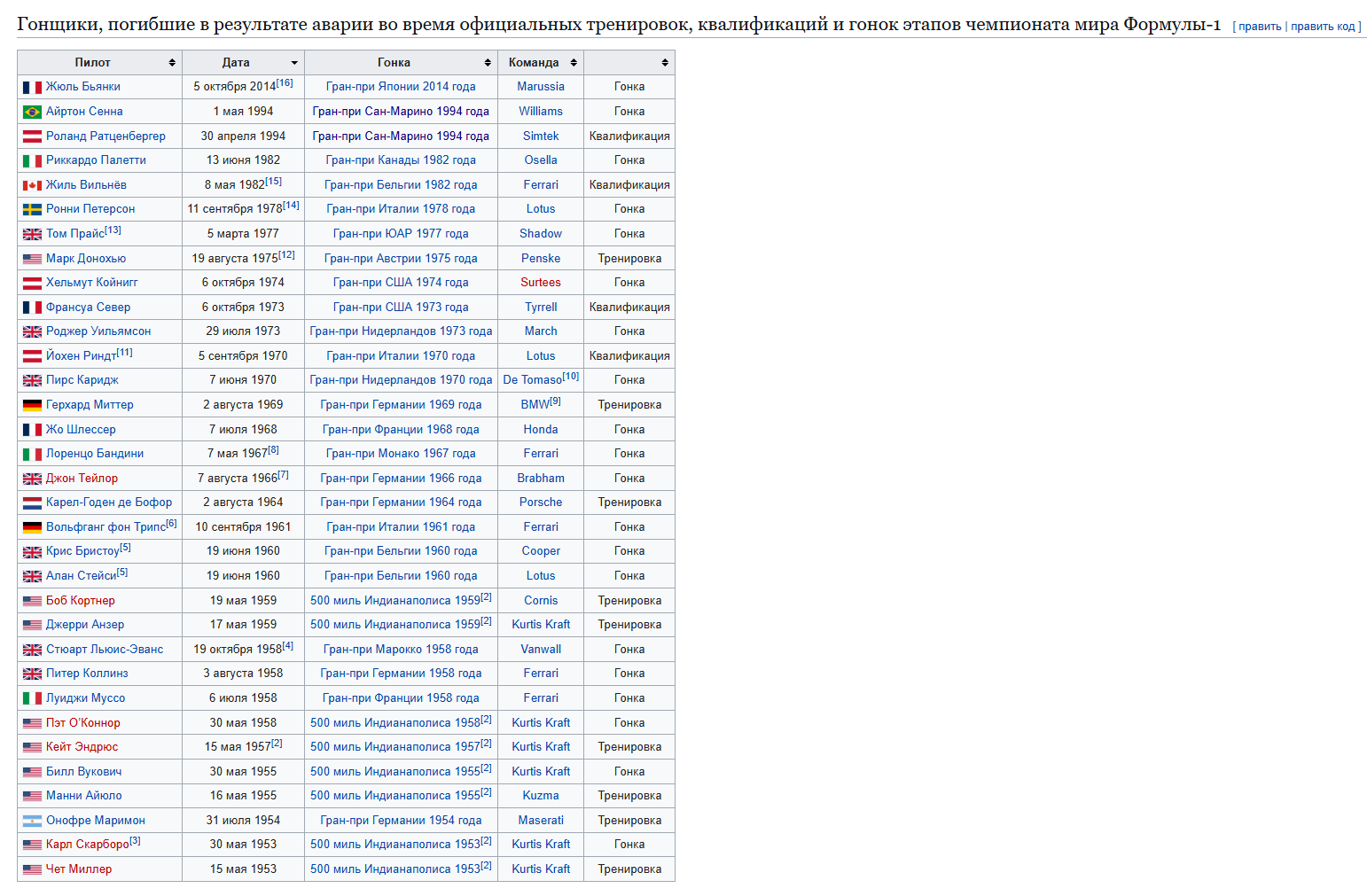
Task: Open the Porsche team link
Action: tap(541, 503)
